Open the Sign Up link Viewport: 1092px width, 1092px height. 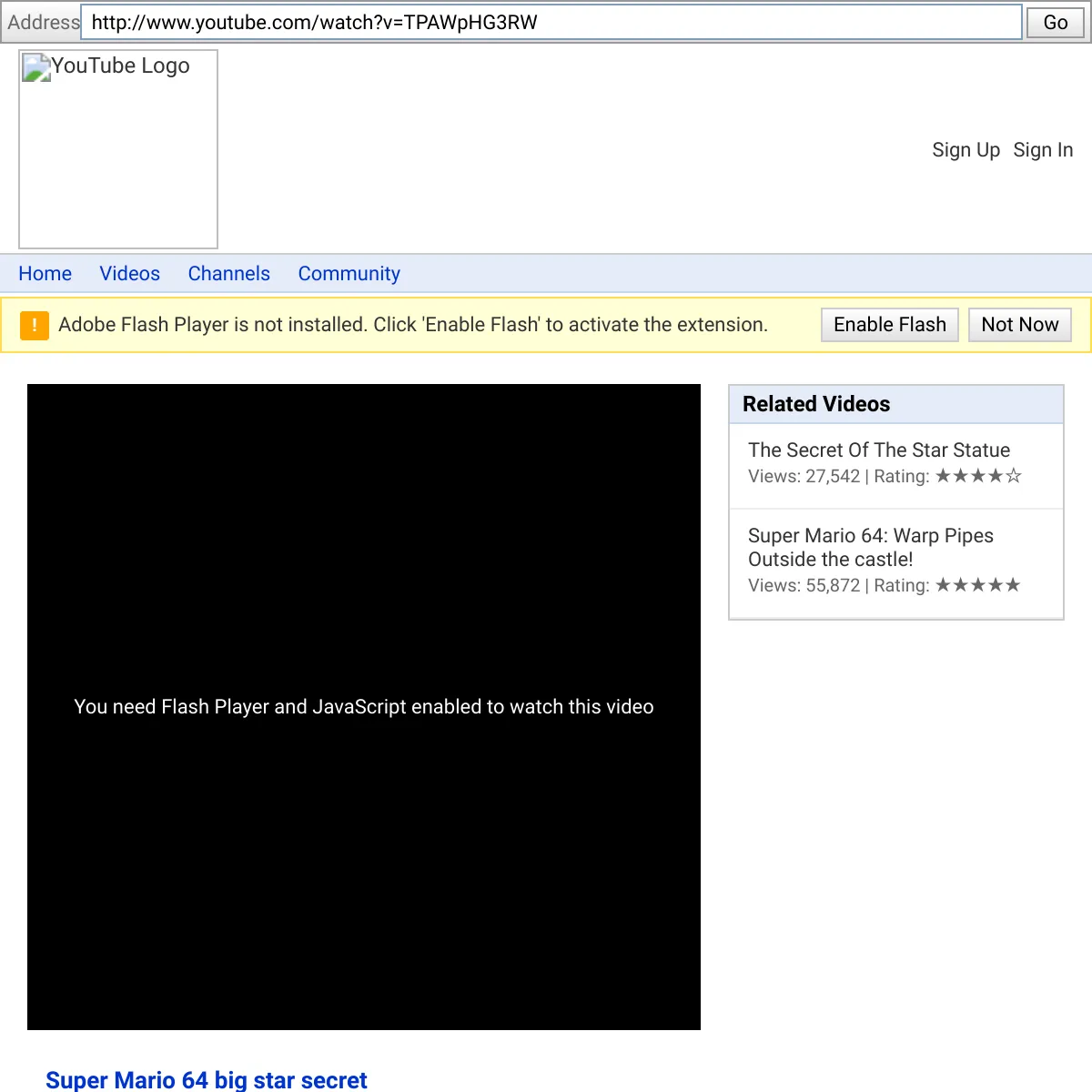(966, 150)
